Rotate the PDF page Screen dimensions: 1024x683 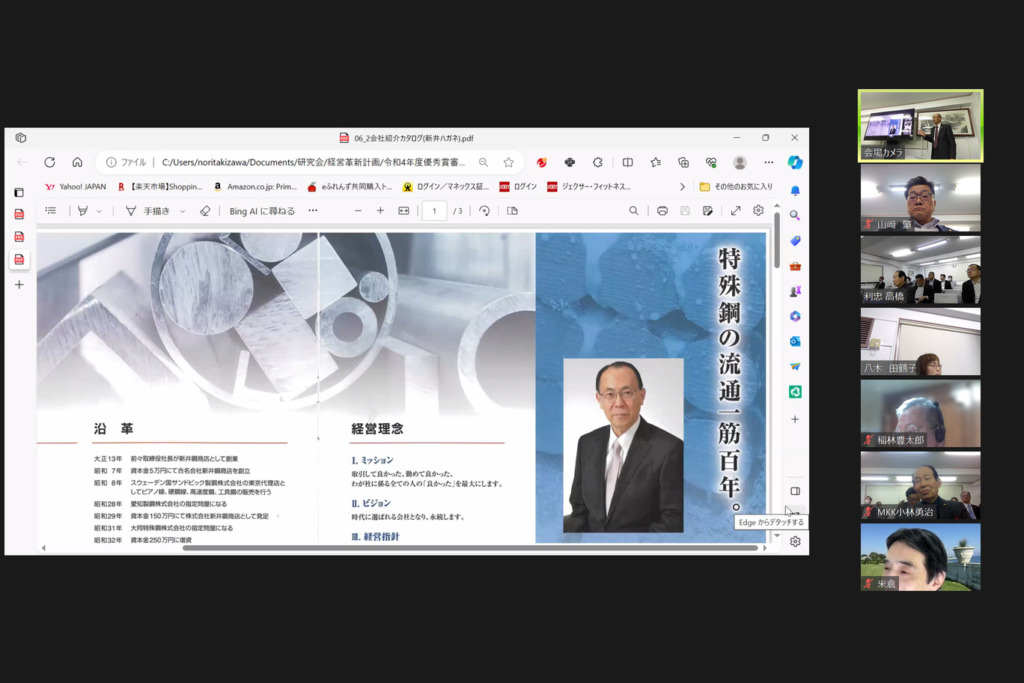[x=484, y=211]
